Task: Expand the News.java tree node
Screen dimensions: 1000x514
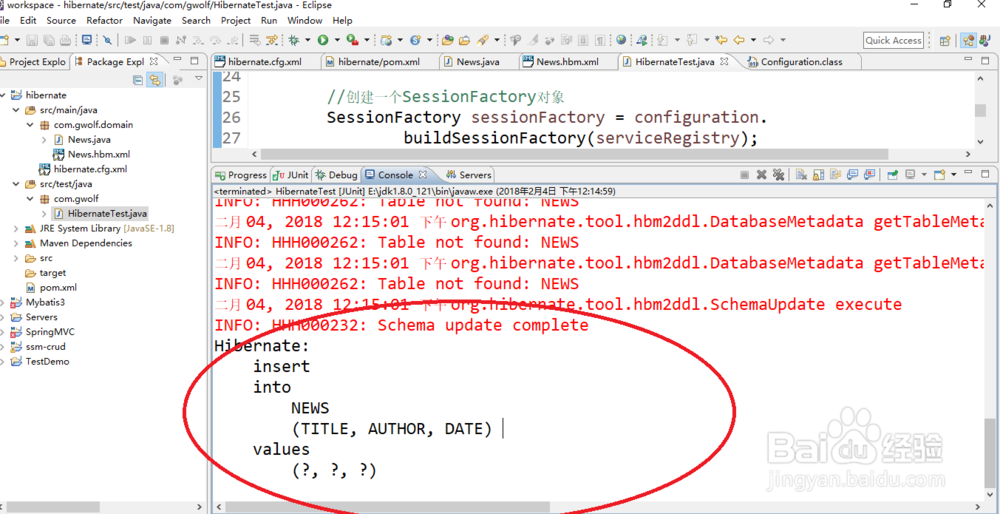Action: coord(44,139)
